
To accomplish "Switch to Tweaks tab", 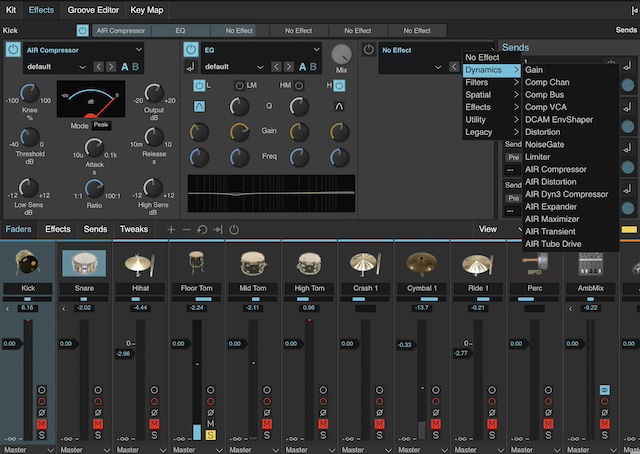I will 134,229.
